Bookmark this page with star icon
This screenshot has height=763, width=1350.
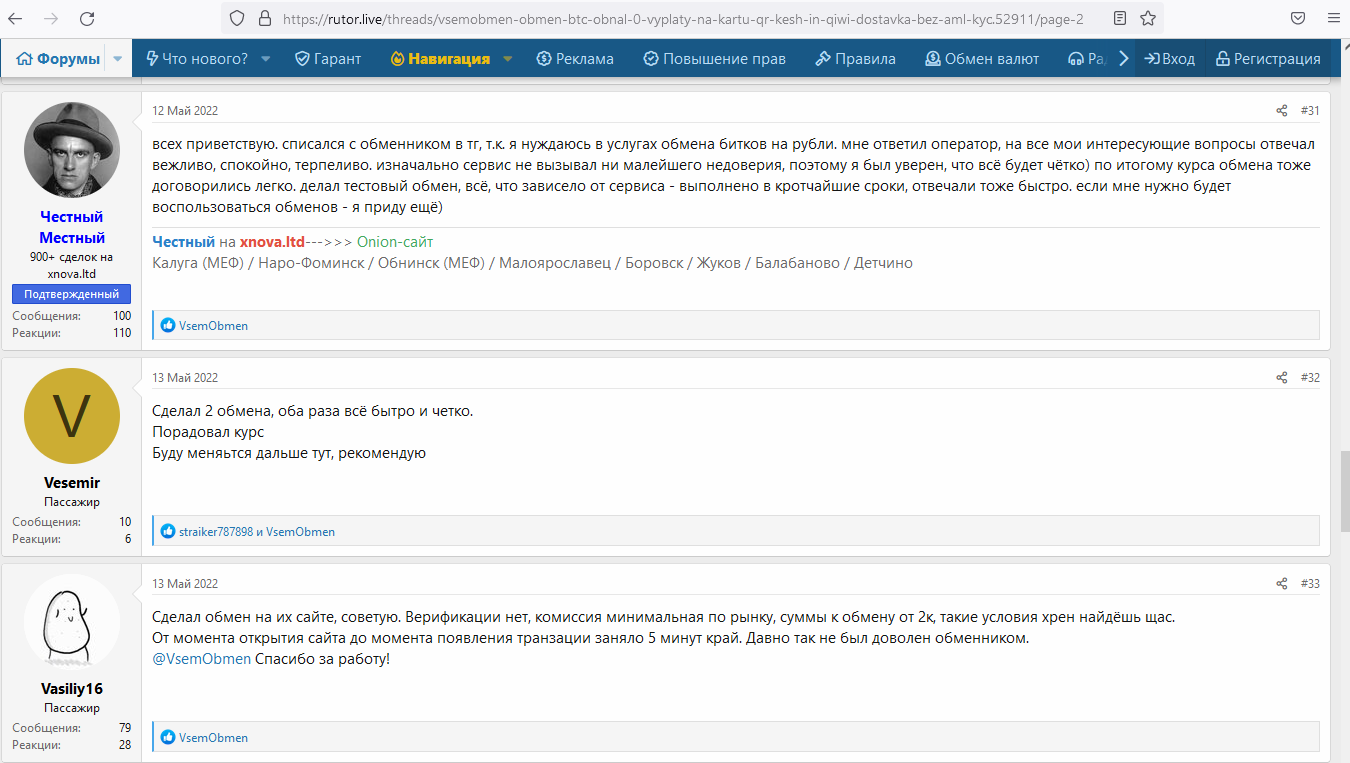pyautogui.click(x=1148, y=18)
